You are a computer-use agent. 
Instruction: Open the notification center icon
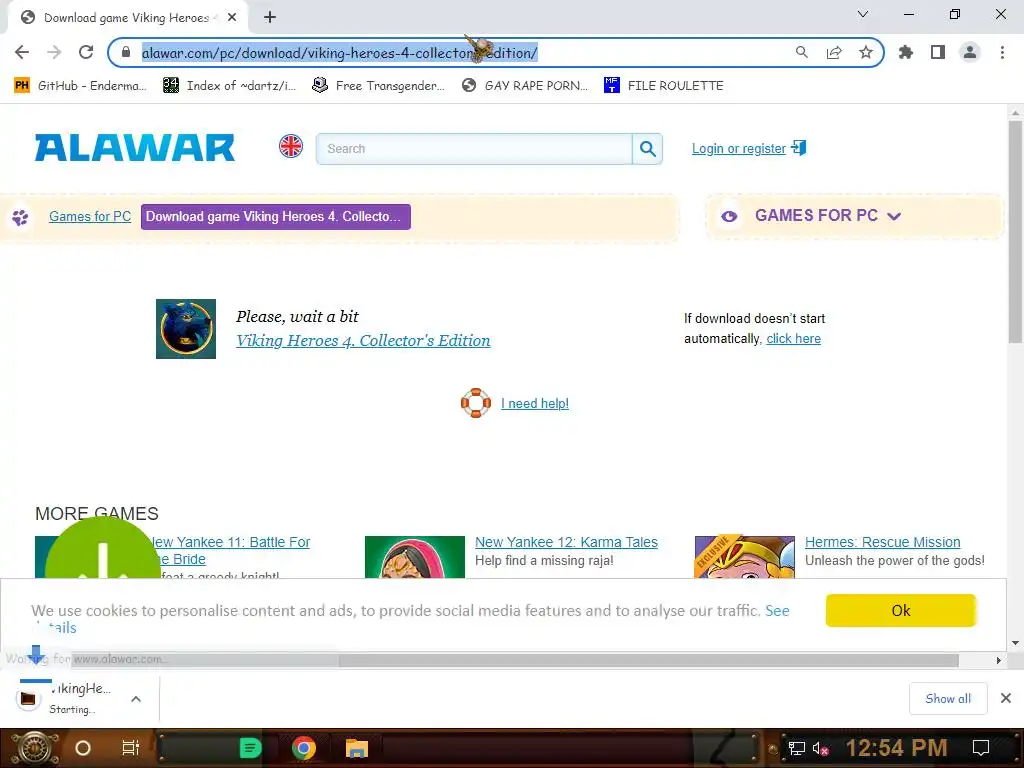(x=980, y=748)
